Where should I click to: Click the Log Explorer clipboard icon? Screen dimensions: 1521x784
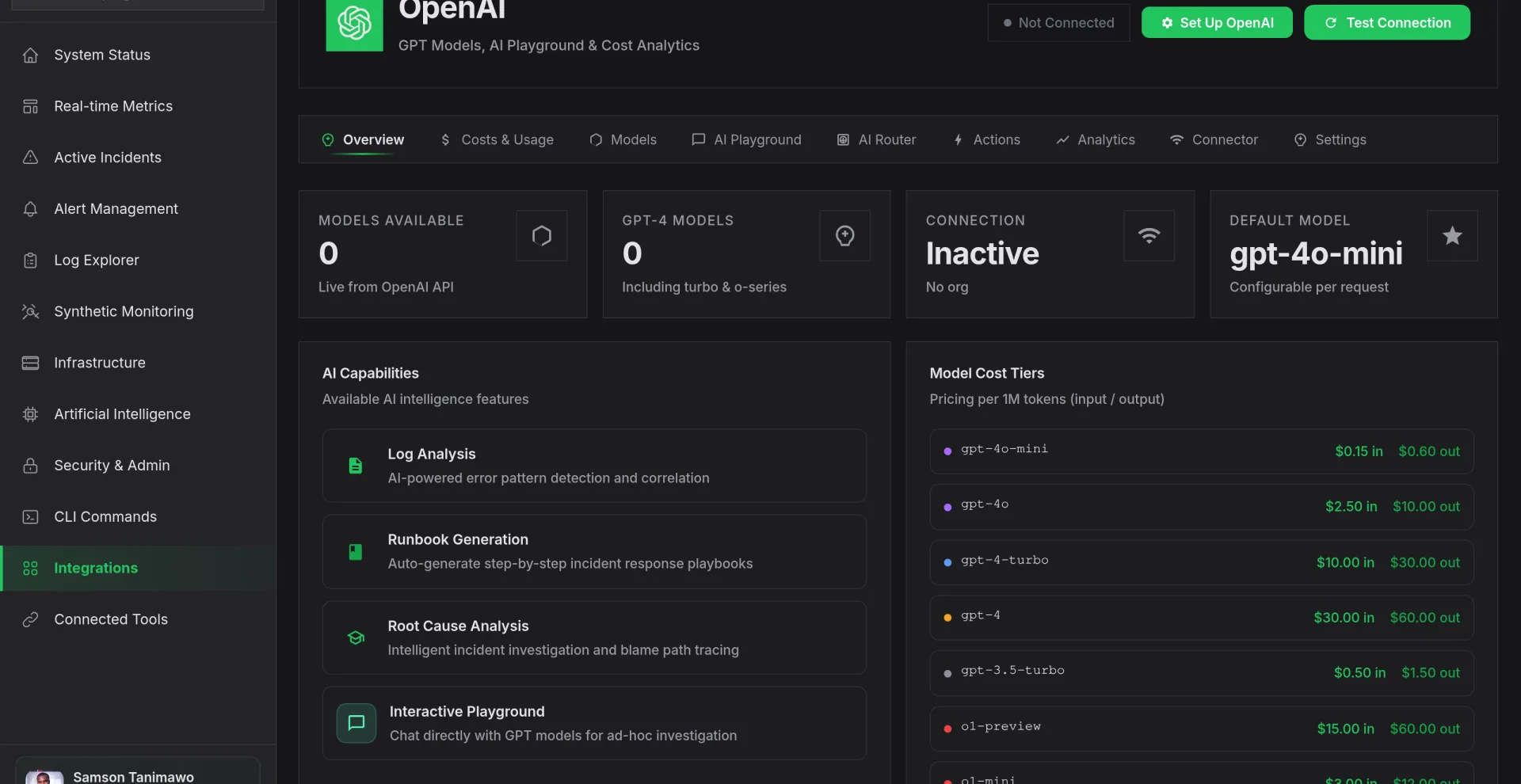[x=30, y=261]
